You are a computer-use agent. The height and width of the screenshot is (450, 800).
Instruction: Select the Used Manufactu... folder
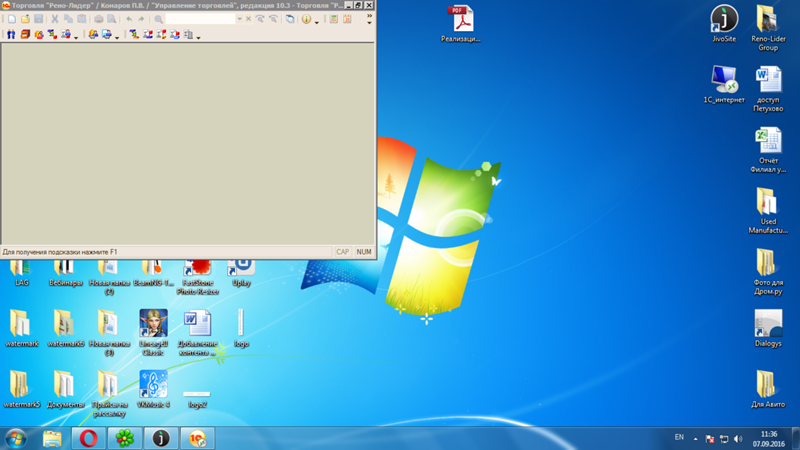768,211
